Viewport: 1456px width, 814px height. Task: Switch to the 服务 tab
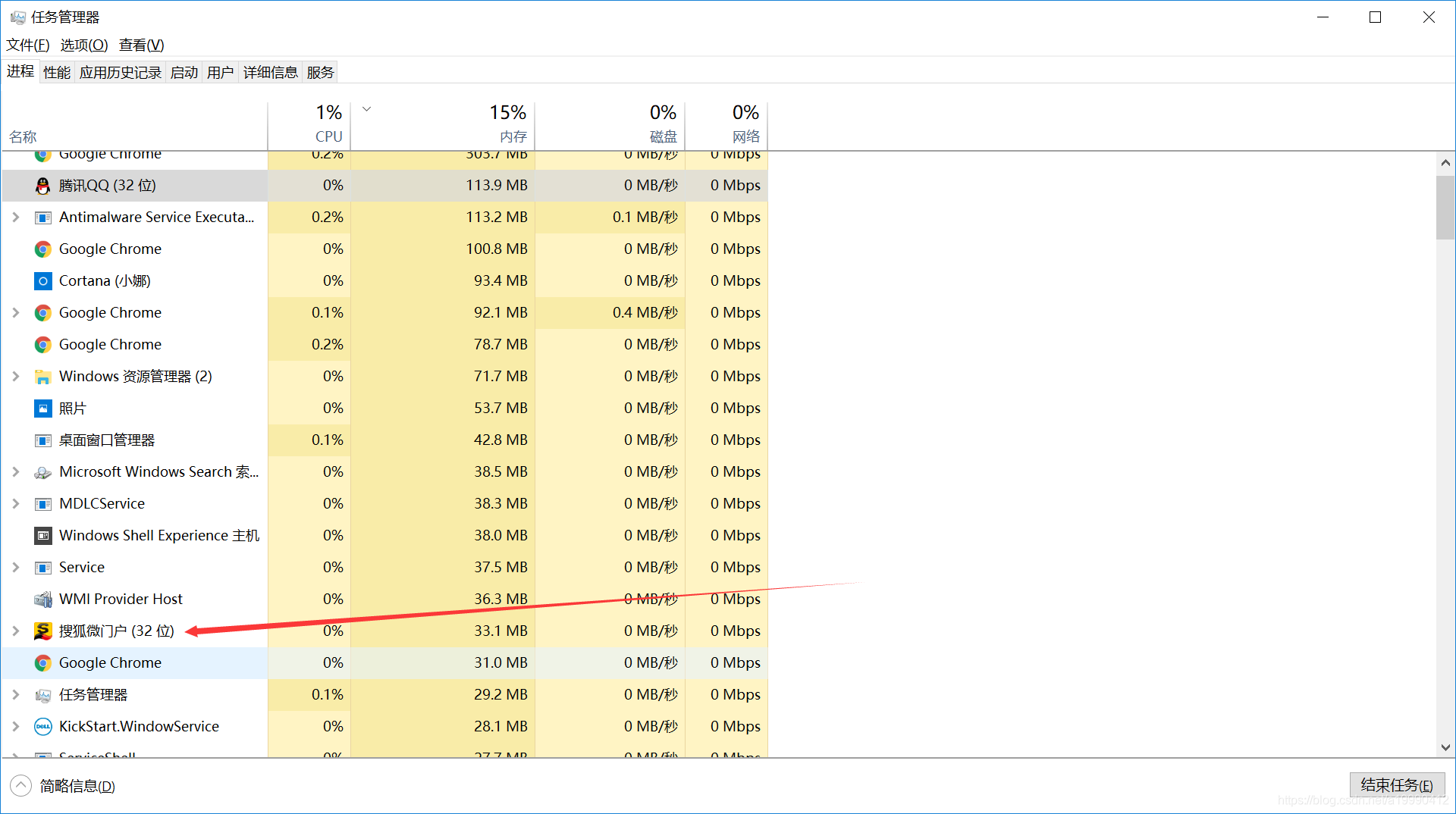(320, 73)
